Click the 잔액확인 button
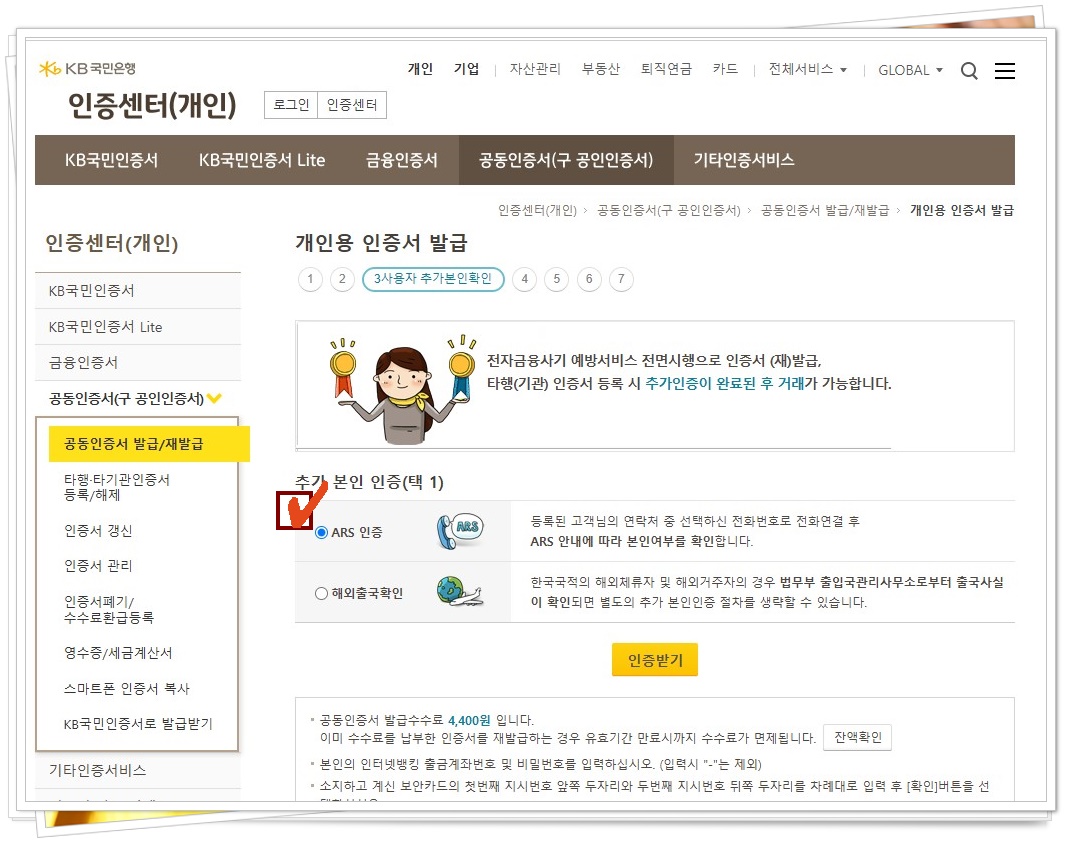This screenshot has height=843, width=1080. (x=858, y=738)
